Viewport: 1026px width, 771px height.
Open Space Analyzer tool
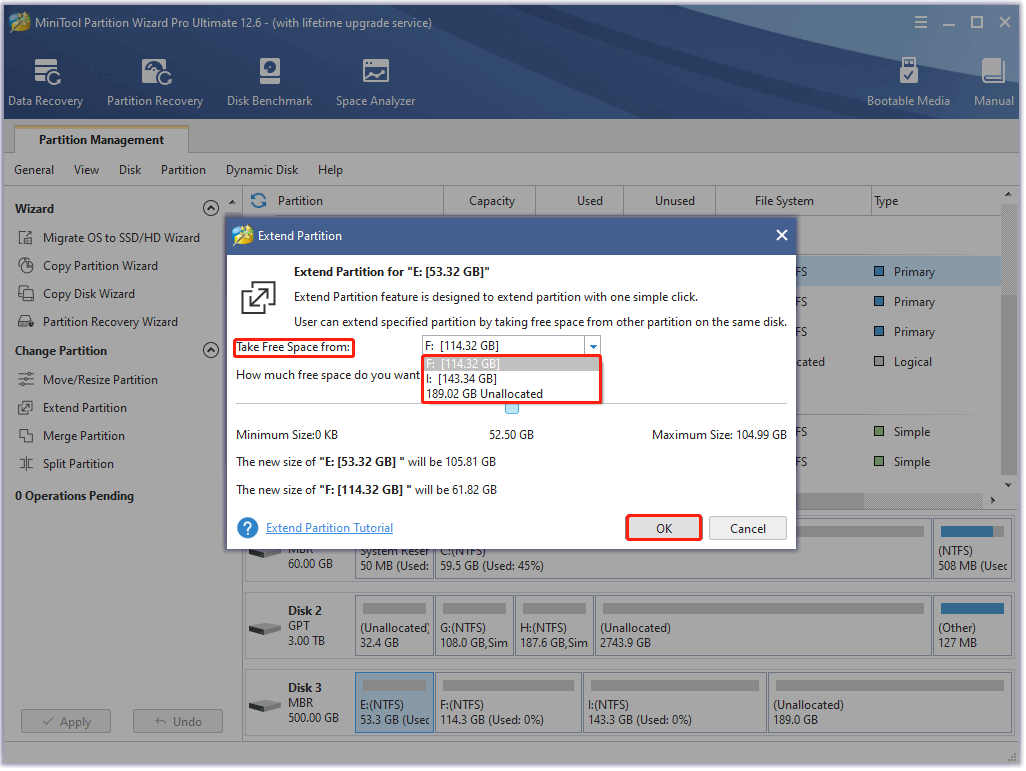pos(376,82)
